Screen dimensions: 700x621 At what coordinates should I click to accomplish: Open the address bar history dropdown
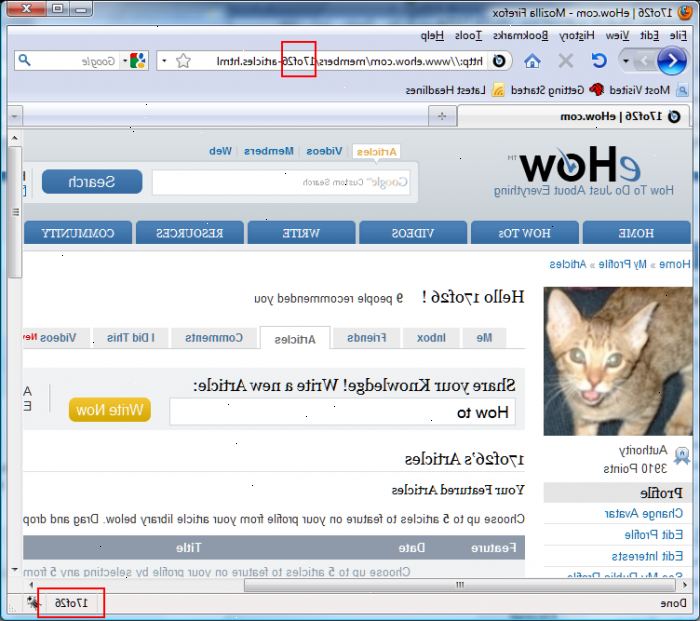pos(164,61)
